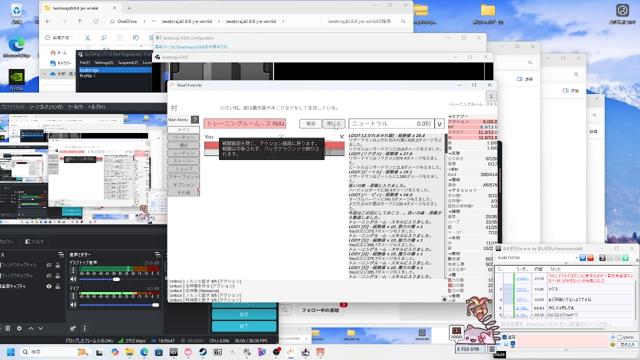This screenshot has width=640, height=360.
Task: Open Steam from the Windows taskbar
Action: (203, 352)
